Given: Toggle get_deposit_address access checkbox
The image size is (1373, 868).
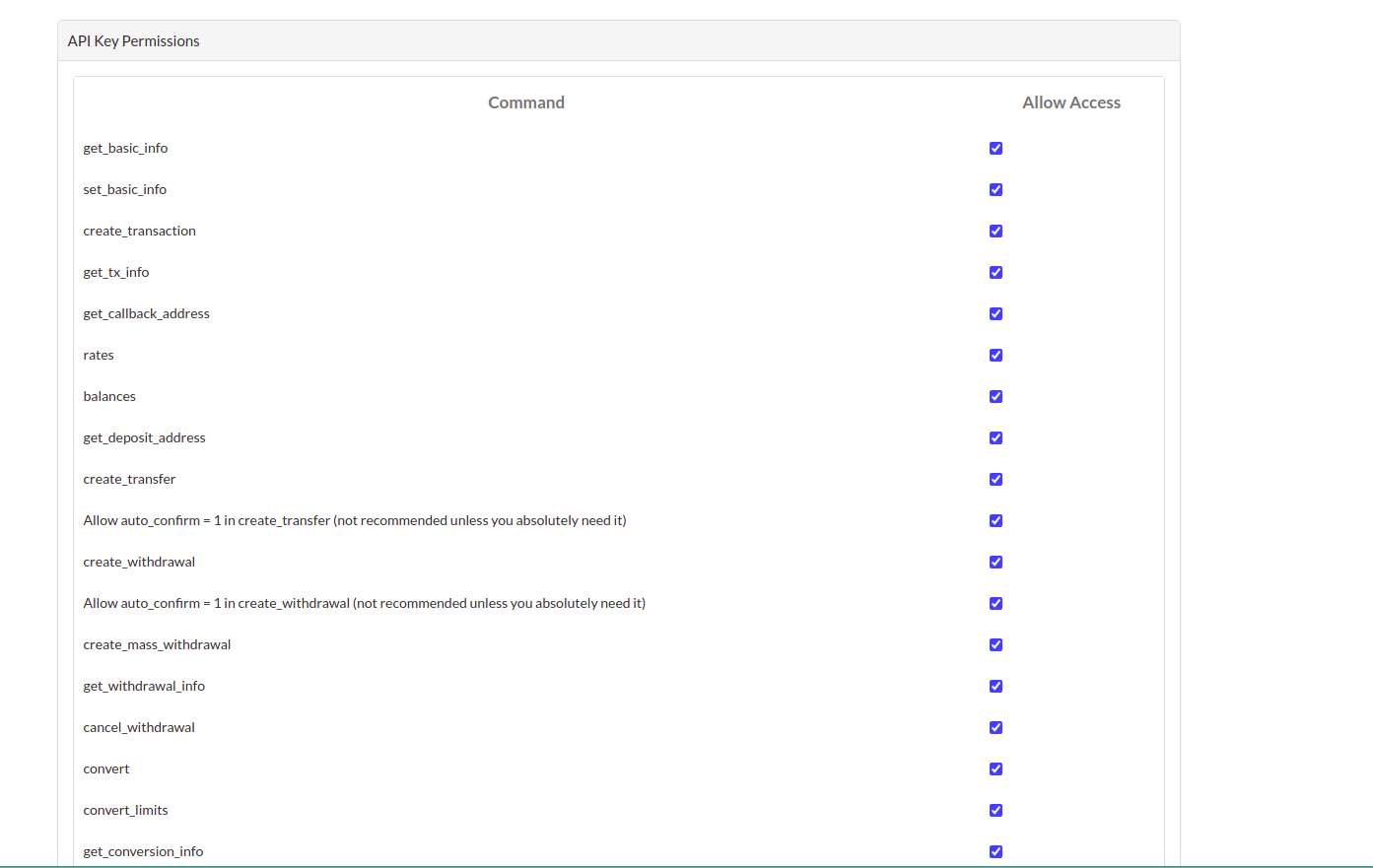Looking at the screenshot, I should pyautogui.click(x=995, y=438).
